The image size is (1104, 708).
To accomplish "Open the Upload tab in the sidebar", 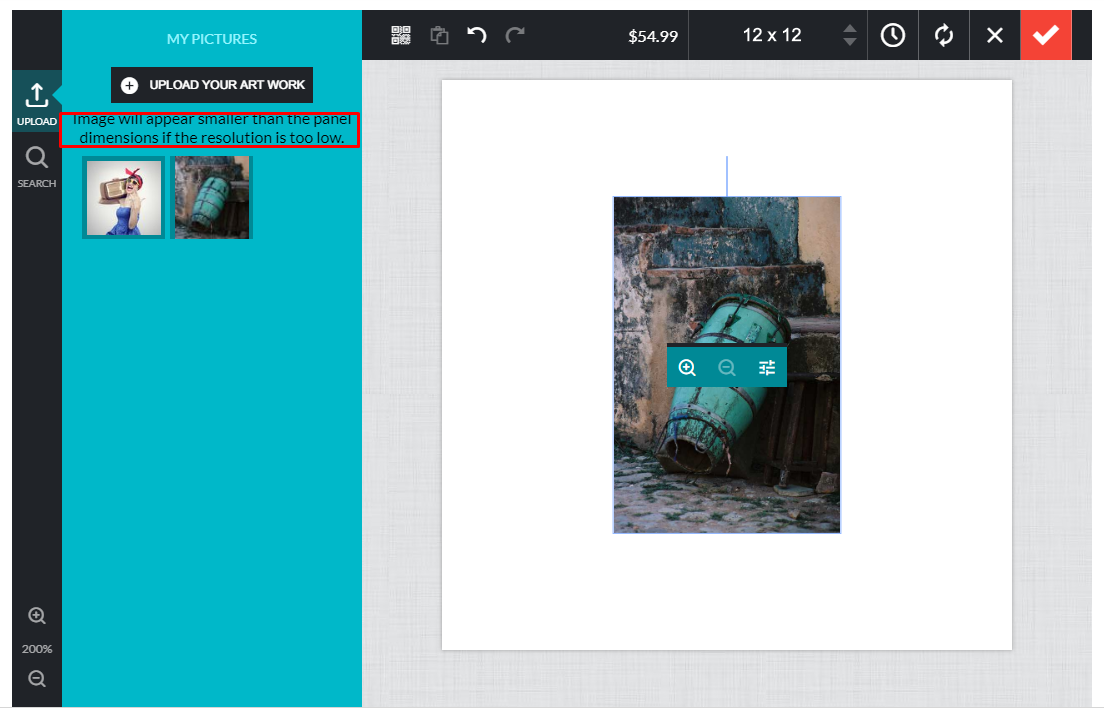I will tap(37, 101).
